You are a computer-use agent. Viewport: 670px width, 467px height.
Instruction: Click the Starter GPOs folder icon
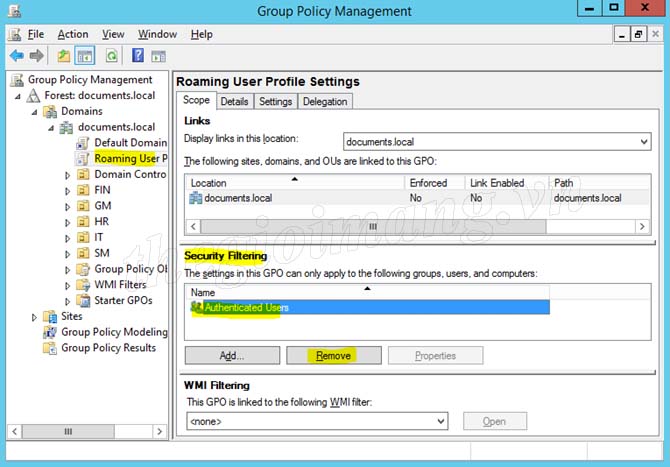83,301
